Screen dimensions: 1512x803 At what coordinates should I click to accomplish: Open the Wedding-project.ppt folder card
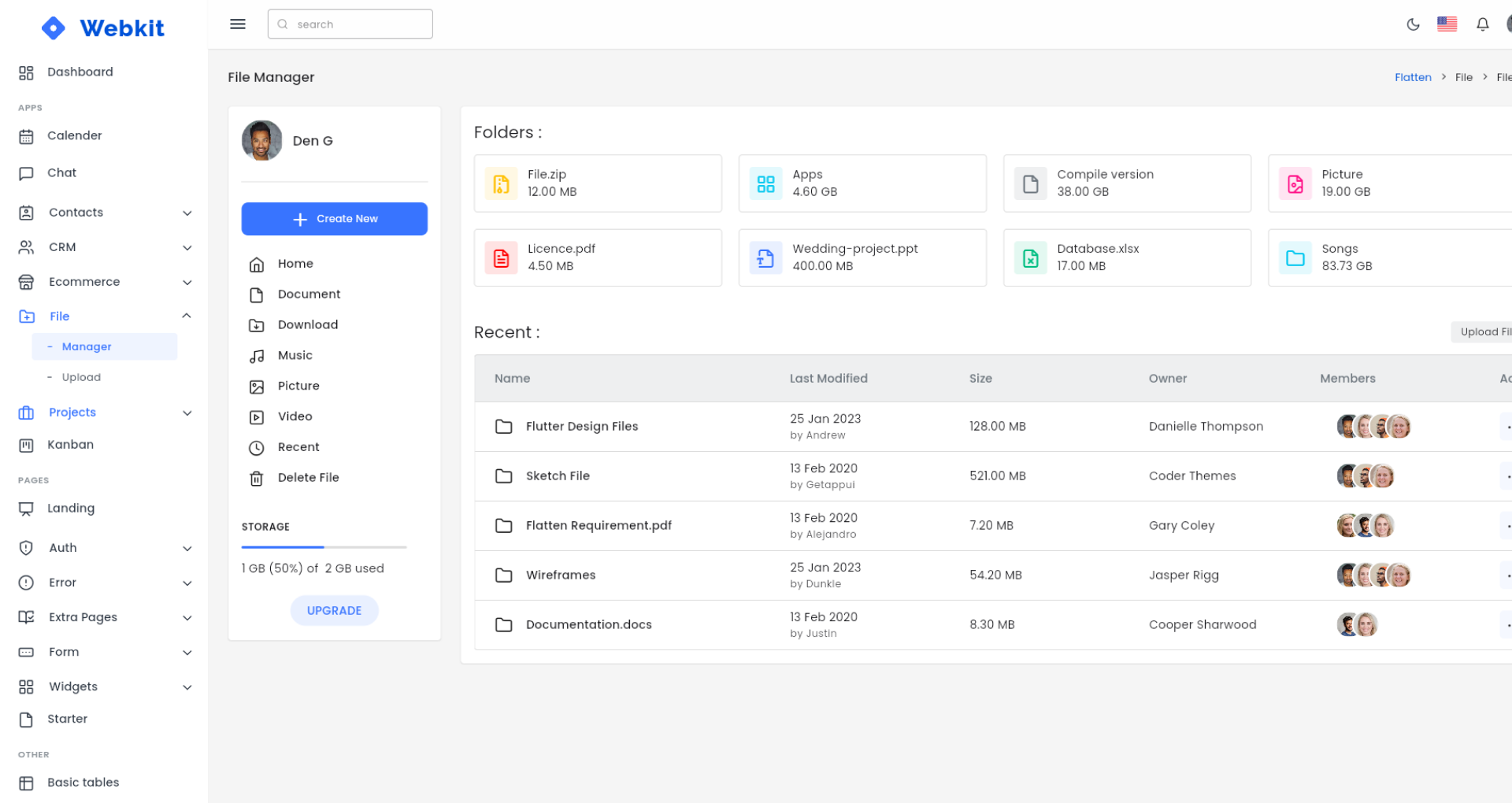point(862,257)
